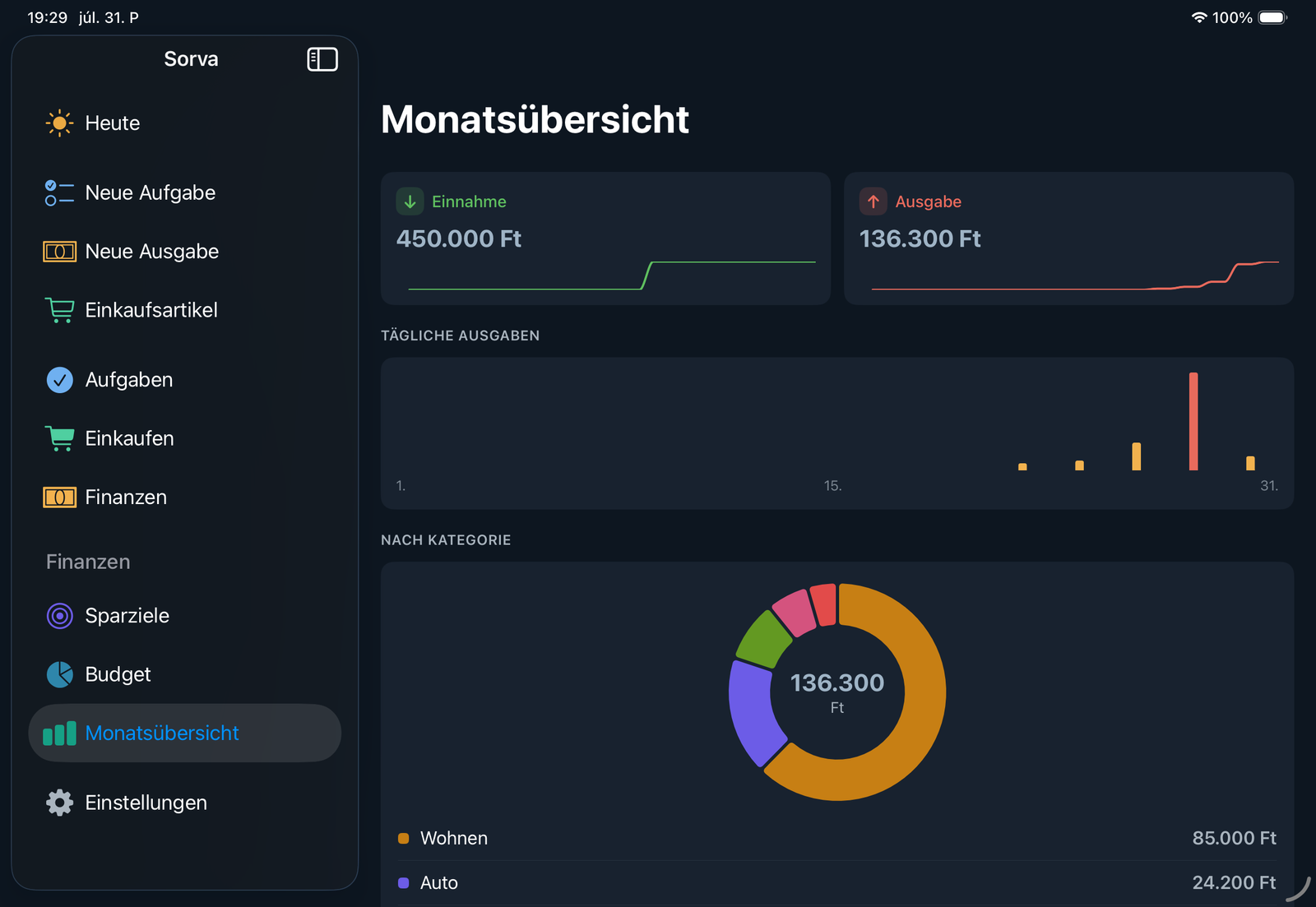
Task: Click the battery status icon
Action: 1272,17
